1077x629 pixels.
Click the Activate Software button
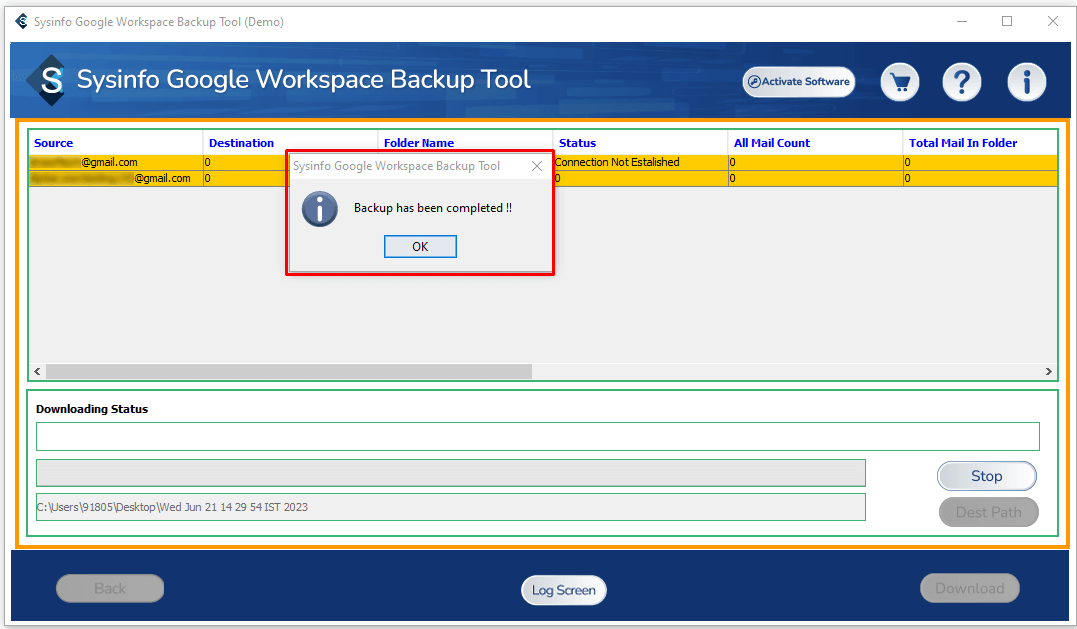click(798, 82)
